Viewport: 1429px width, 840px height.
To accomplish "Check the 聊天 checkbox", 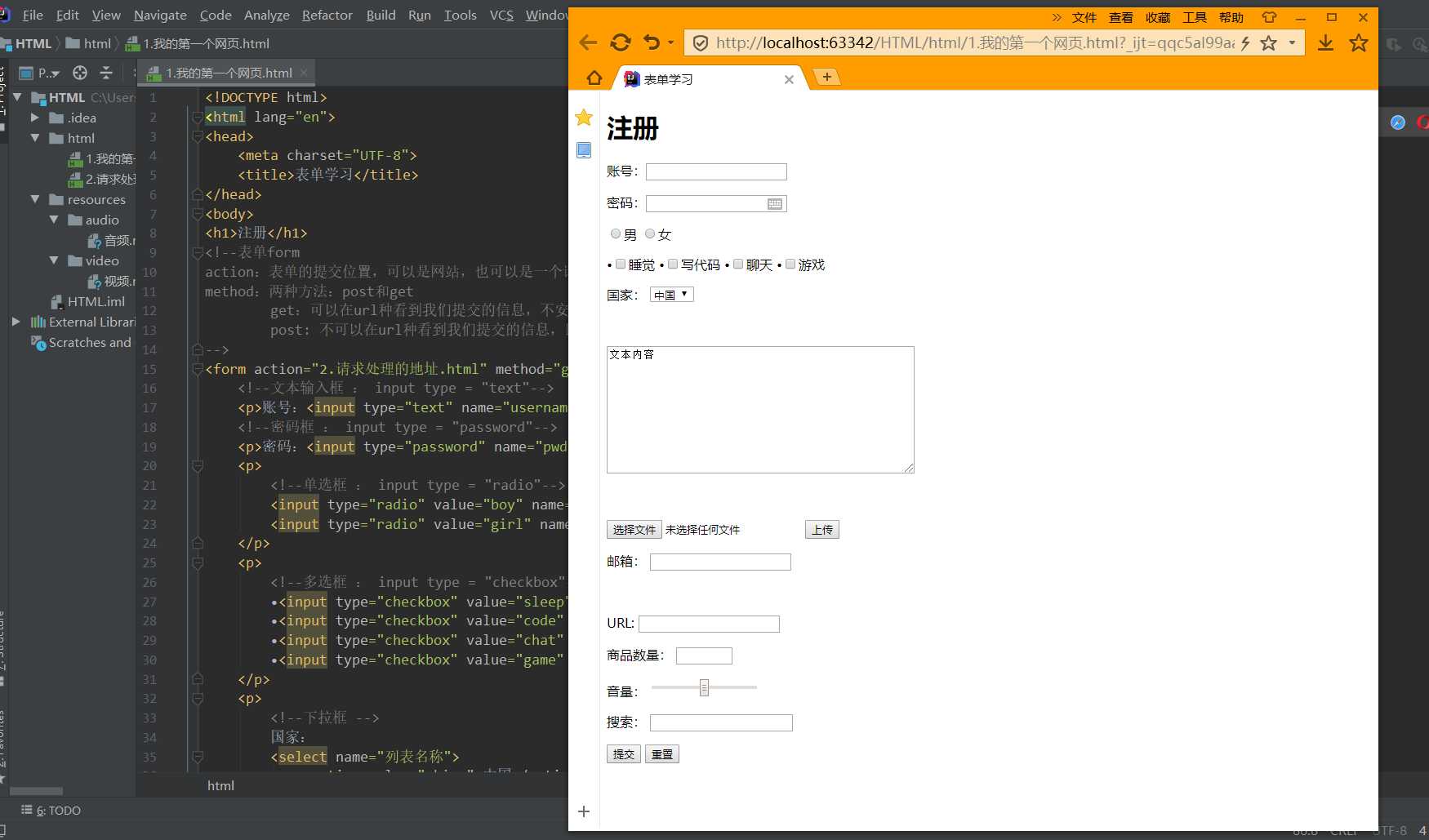I will coord(738,264).
